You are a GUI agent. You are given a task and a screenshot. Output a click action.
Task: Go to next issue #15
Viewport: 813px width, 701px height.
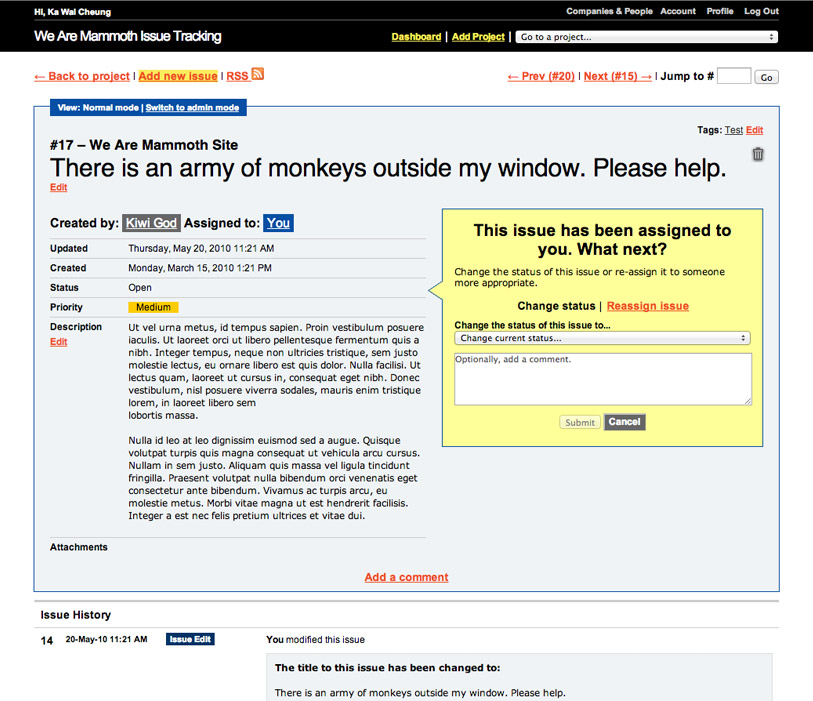(x=617, y=76)
